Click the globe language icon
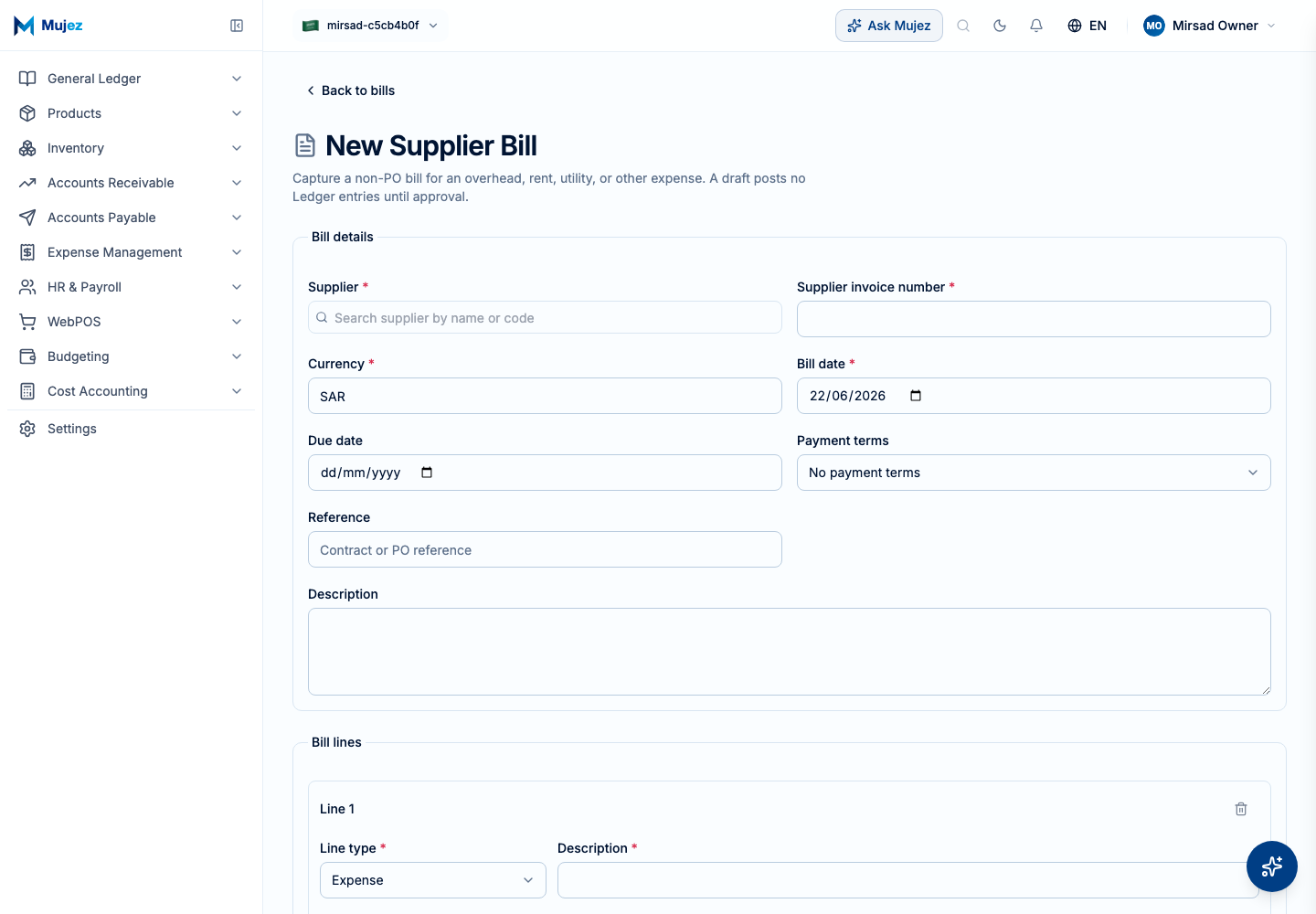The image size is (1316, 914). (x=1075, y=26)
